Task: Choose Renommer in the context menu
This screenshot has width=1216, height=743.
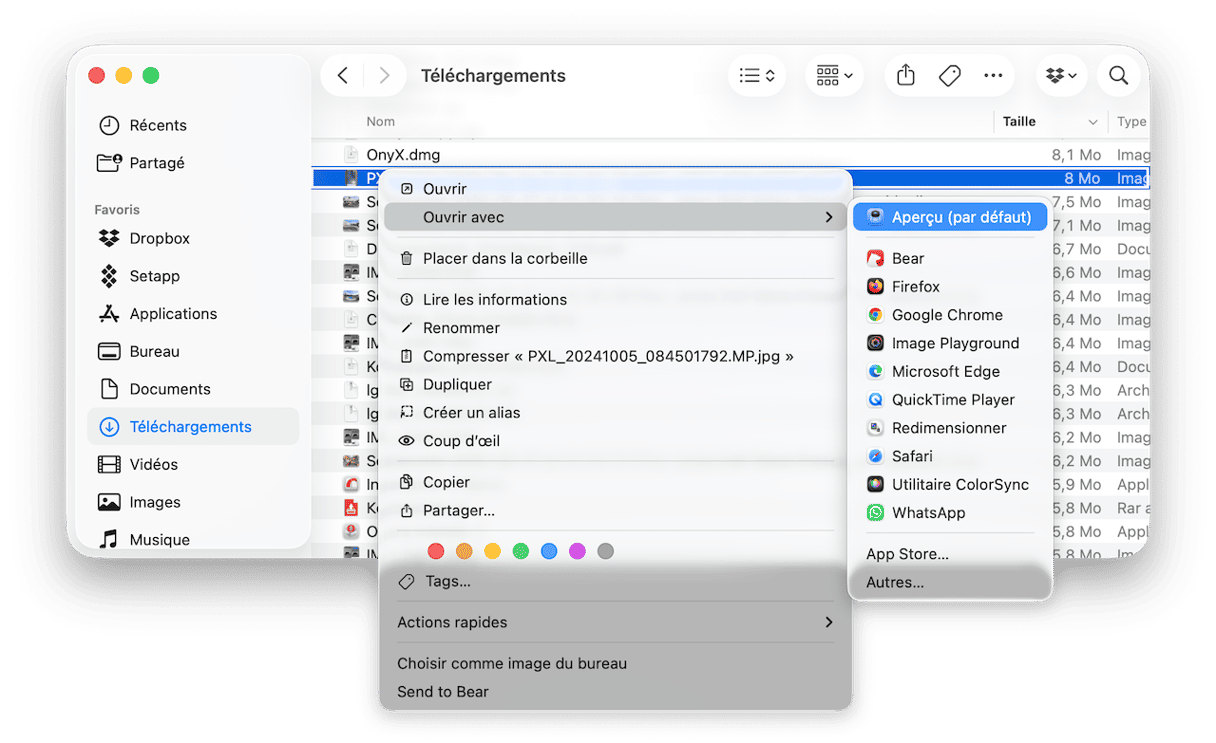Action: pyautogui.click(x=615, y=328)
